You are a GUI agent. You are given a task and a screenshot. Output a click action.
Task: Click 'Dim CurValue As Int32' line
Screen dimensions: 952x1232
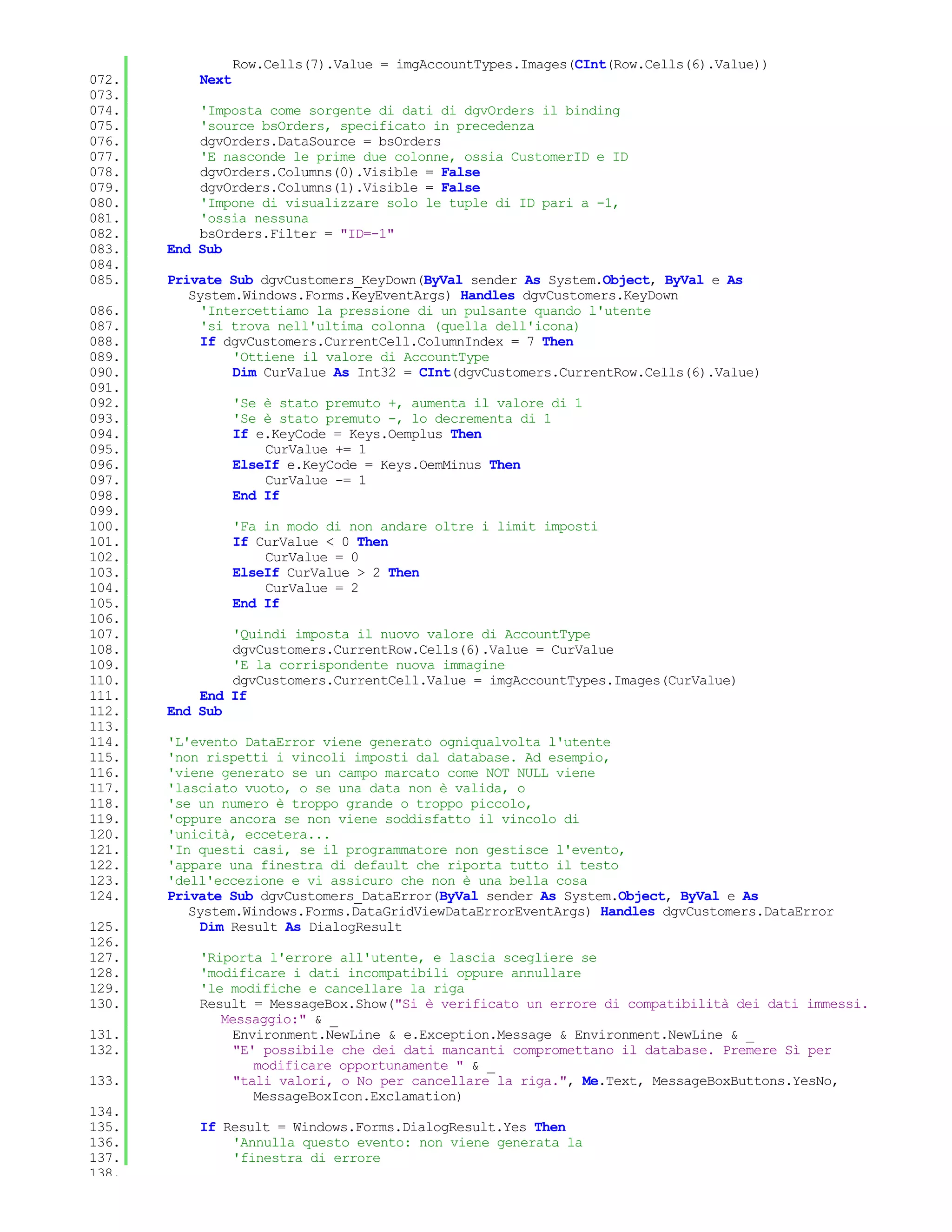tap(496, 373)
